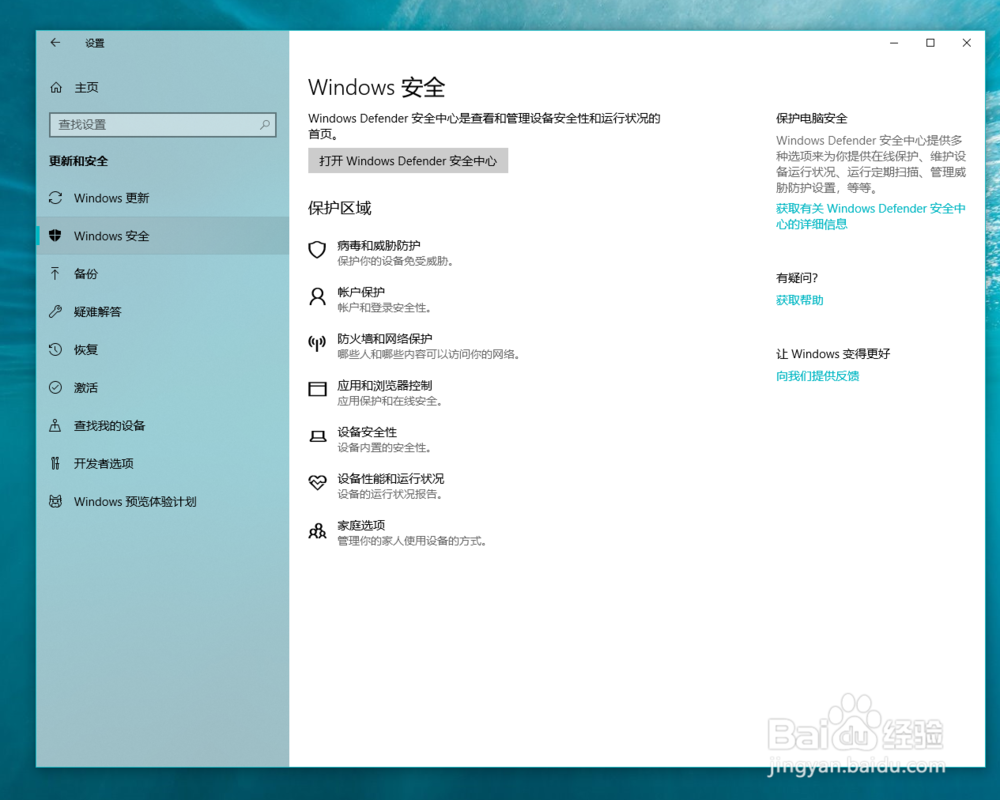Click the wrench icon for 疑难解答
Image resolution: width=1000 pixels, height=800 pixels.
(55, 311)
